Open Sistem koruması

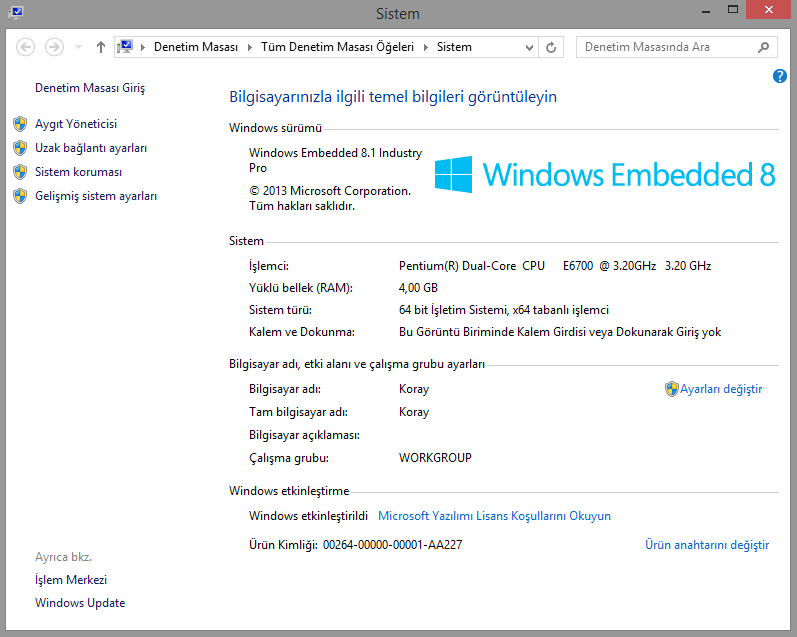coord(78,172)
